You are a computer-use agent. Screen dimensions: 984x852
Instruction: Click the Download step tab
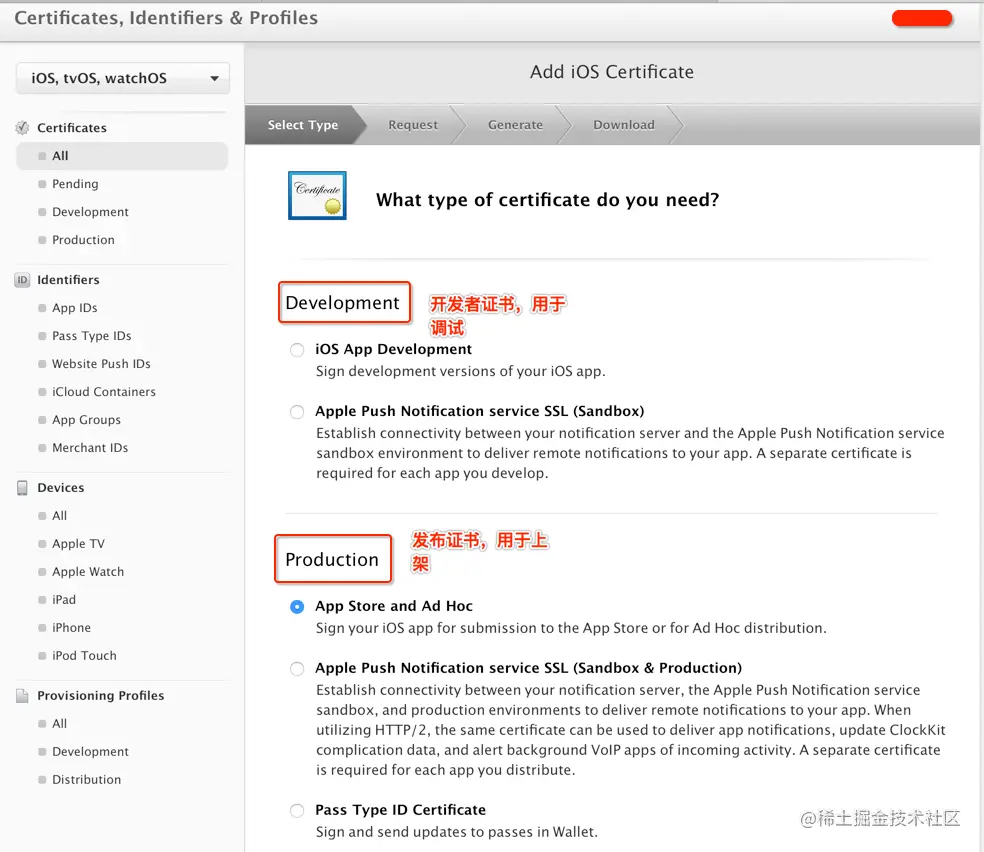[x=624, y=125]
